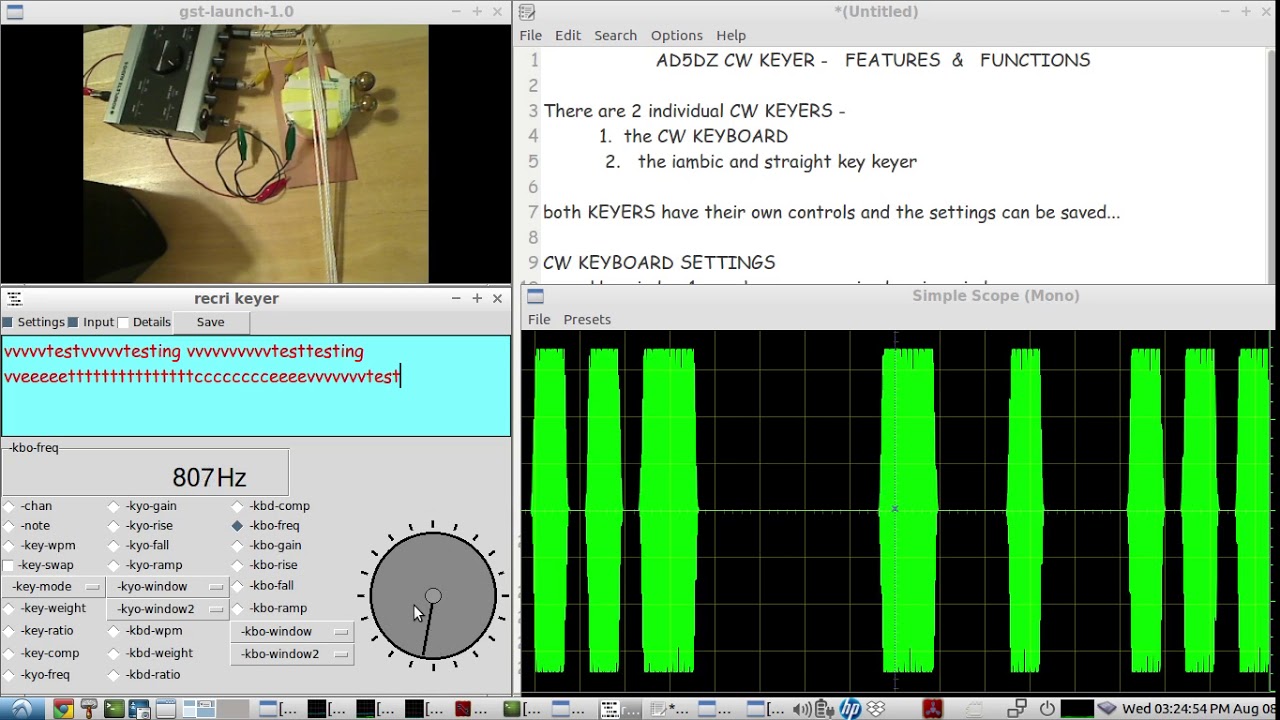Open the gst-launch window menu icon

(x=13, y=12)
